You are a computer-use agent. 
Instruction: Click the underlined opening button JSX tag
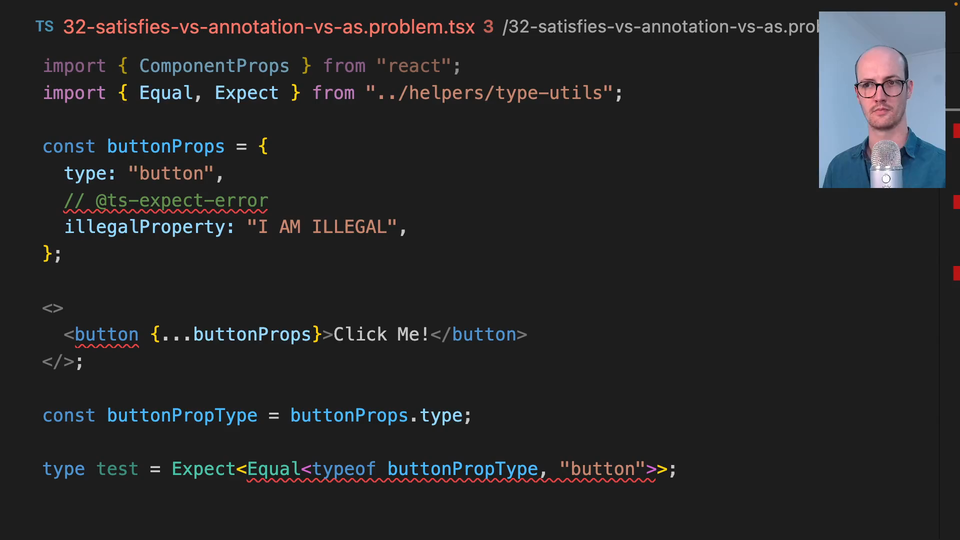pyautogui.click(x=106, y=334)
